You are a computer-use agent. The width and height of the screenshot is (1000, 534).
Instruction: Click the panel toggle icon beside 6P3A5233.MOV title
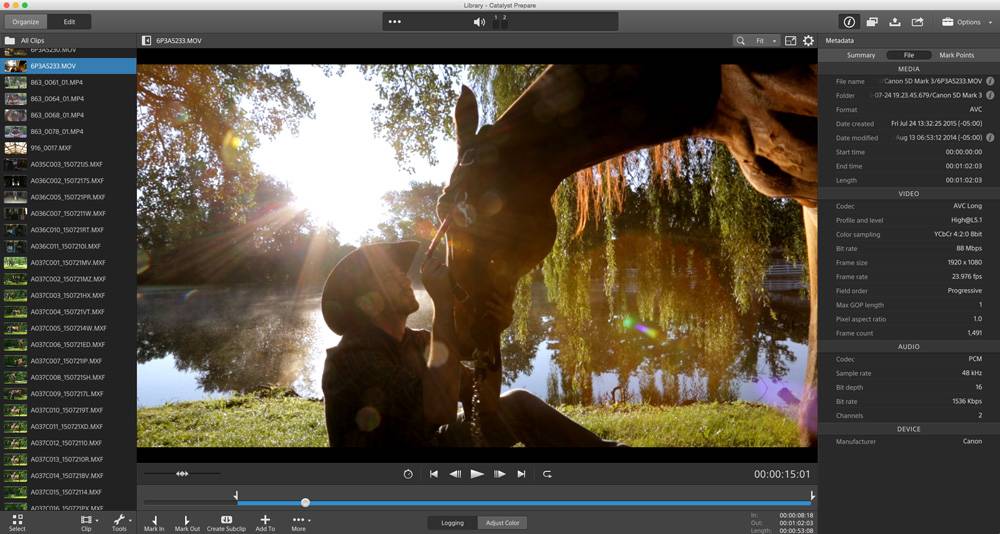[x=147, y=40]
